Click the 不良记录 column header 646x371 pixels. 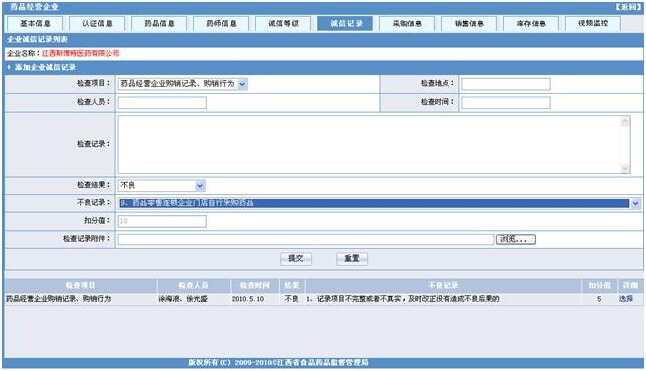coord(443,285)
